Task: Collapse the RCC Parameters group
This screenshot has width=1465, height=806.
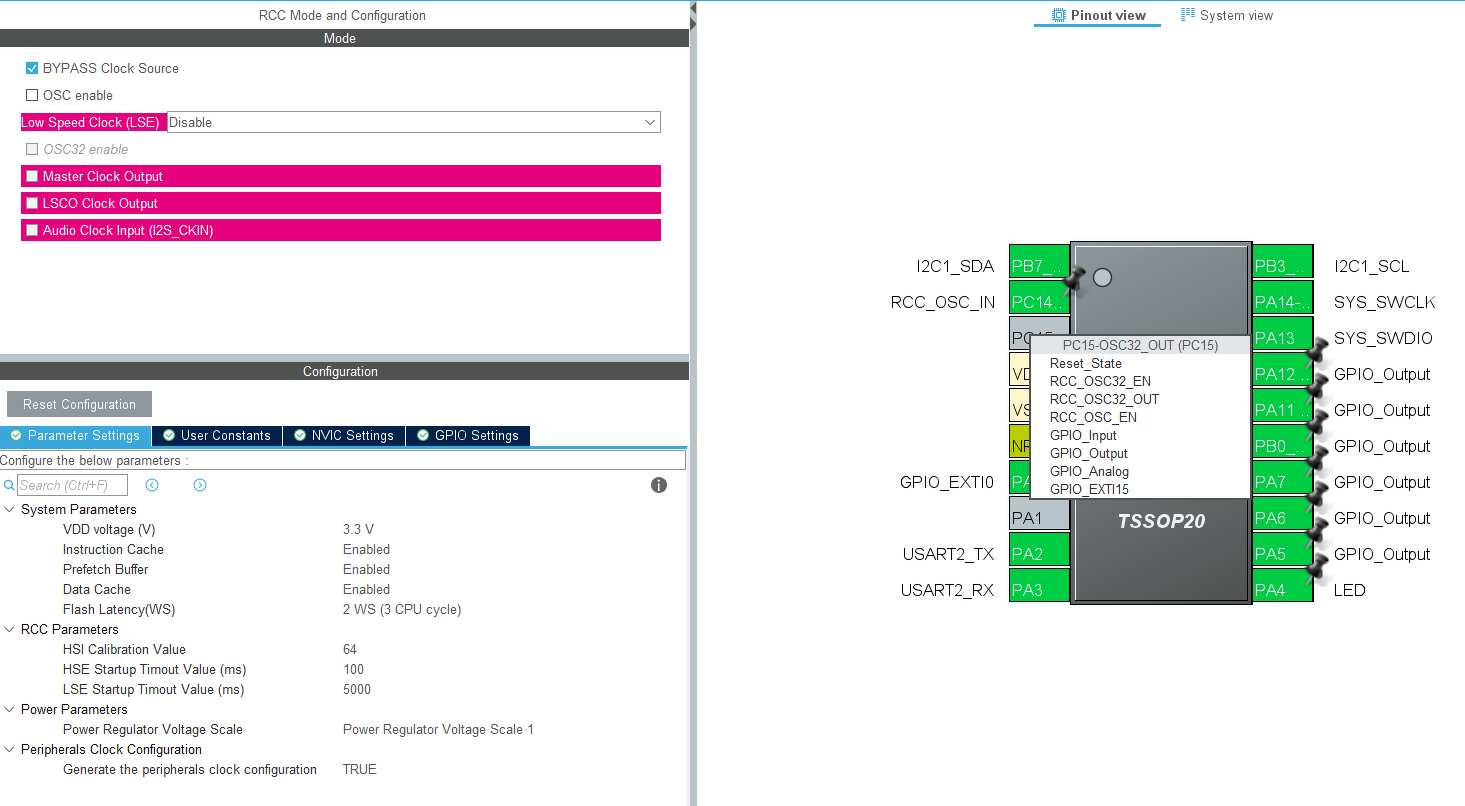Action: 10,629
